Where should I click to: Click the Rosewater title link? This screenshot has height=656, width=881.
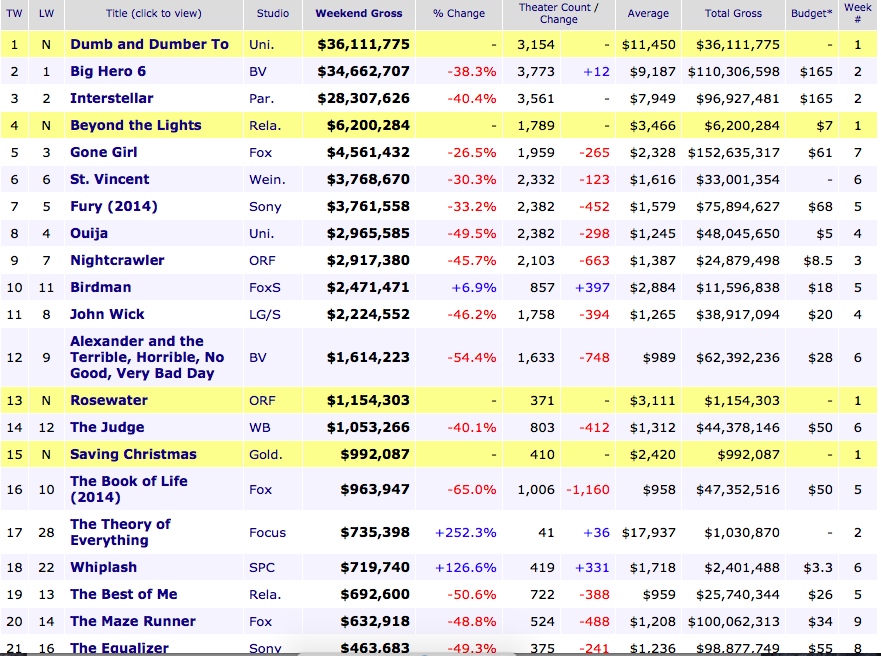pos(108,400)
